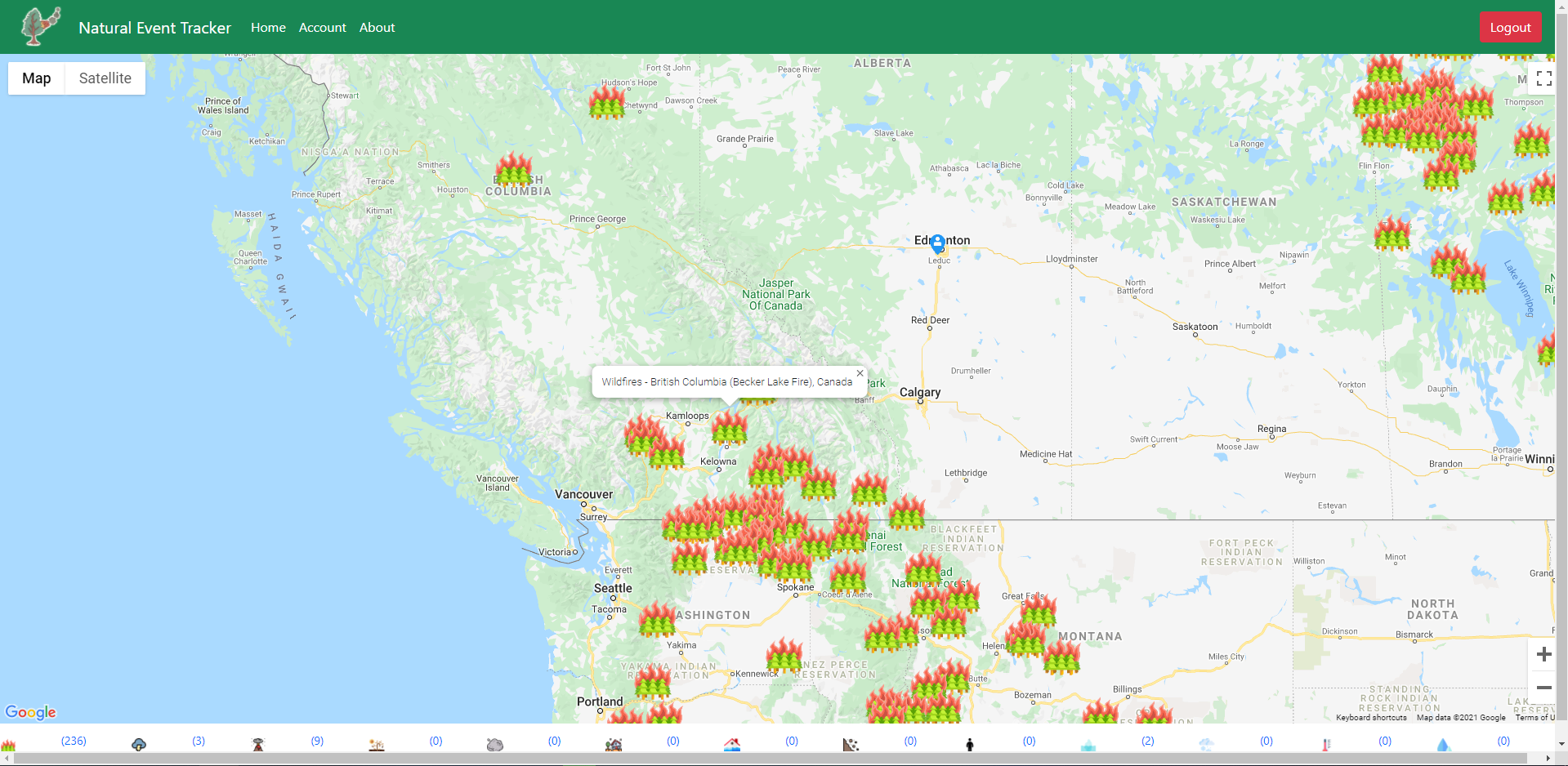Click the blue location pin at Edmonton
The image size is (1568, 766).
point(938,243)
